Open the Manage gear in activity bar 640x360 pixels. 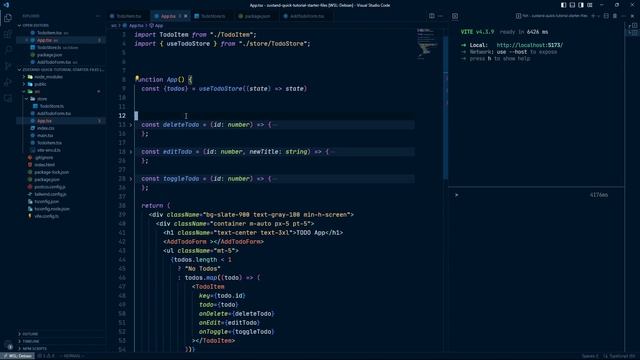8,345
